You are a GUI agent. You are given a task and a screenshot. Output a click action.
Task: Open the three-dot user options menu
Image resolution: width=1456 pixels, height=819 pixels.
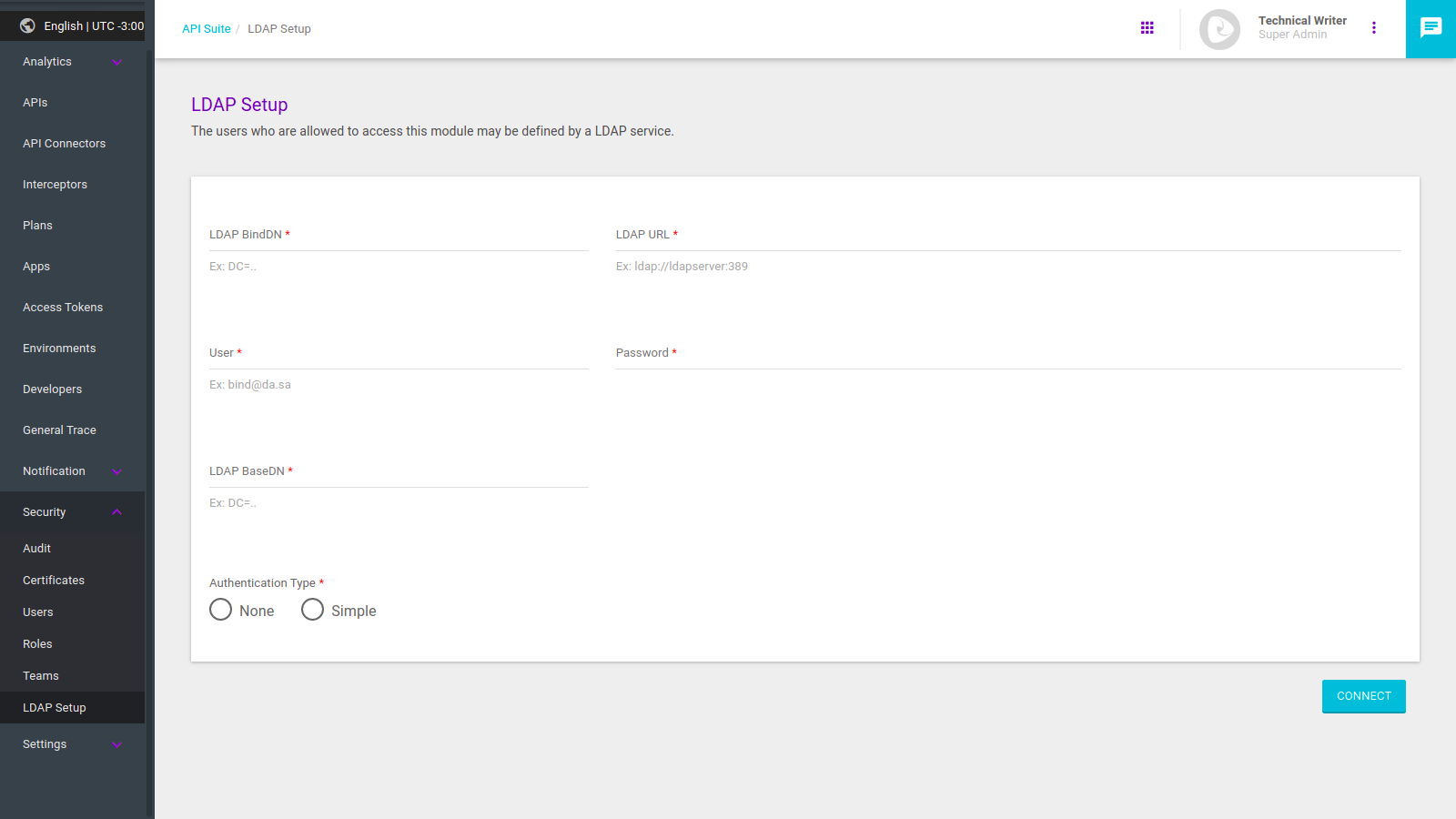coord(1374,28)
